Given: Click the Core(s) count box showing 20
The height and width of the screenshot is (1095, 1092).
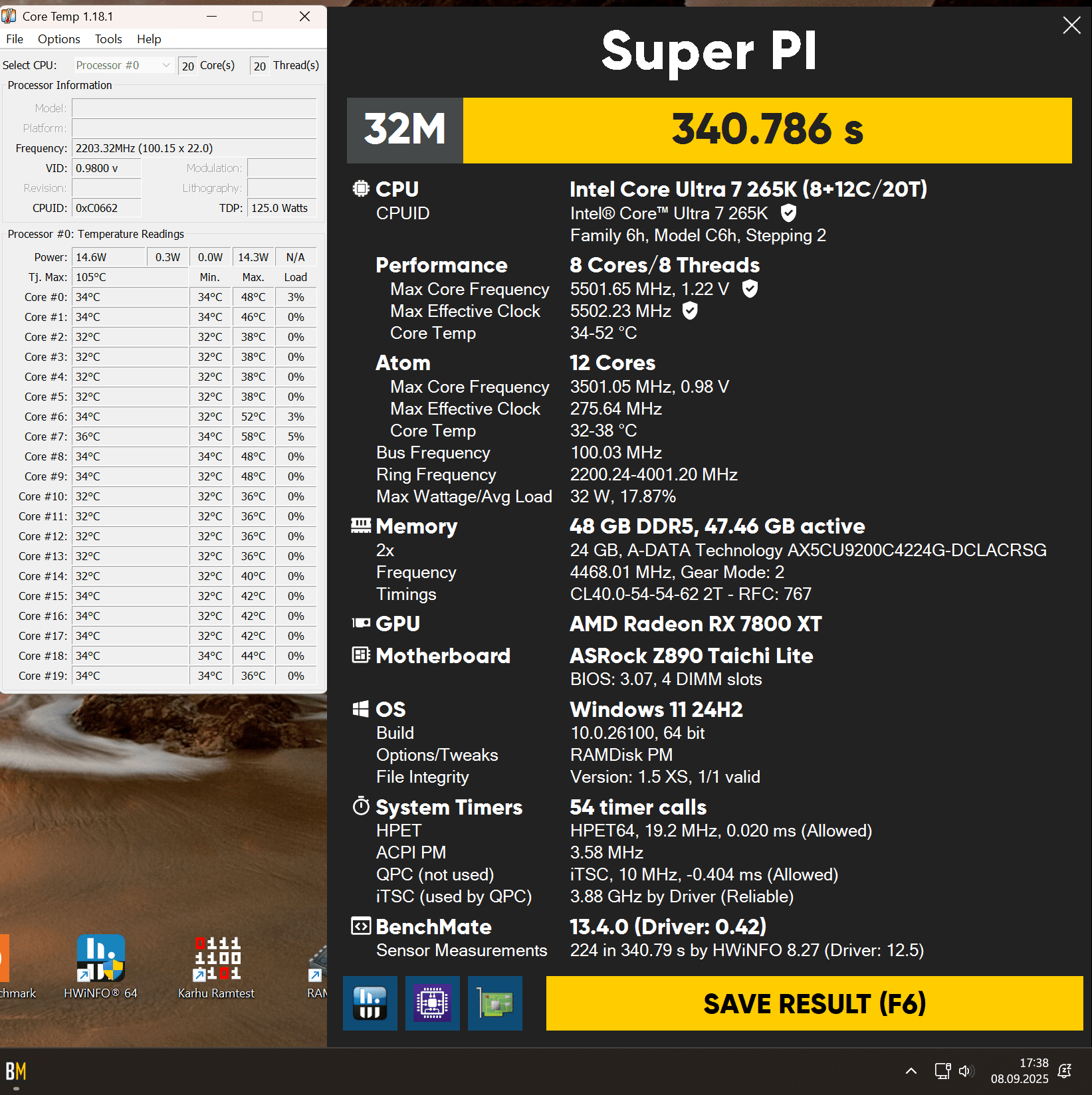Looking at the screenshot, I should tap(188, 66).
